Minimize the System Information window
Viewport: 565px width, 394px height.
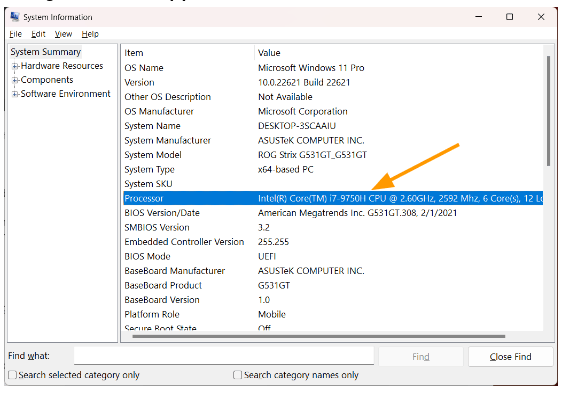click(x=479, y=17)
